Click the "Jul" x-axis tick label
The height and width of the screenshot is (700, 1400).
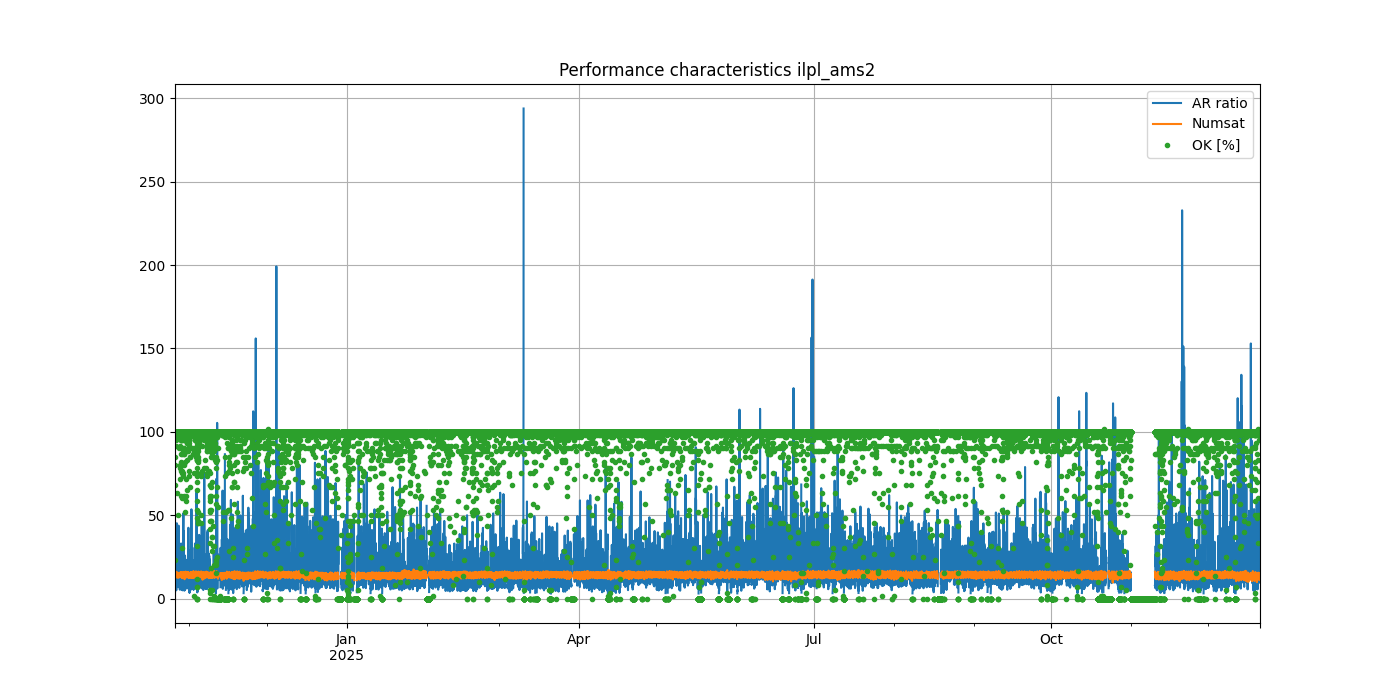(814, 639)
